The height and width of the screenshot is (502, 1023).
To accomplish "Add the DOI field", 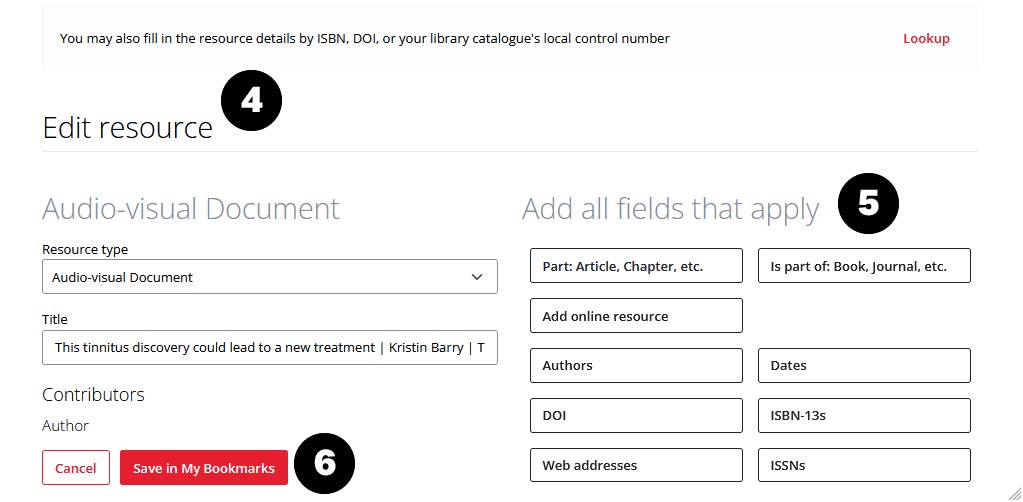I will 636,415.
